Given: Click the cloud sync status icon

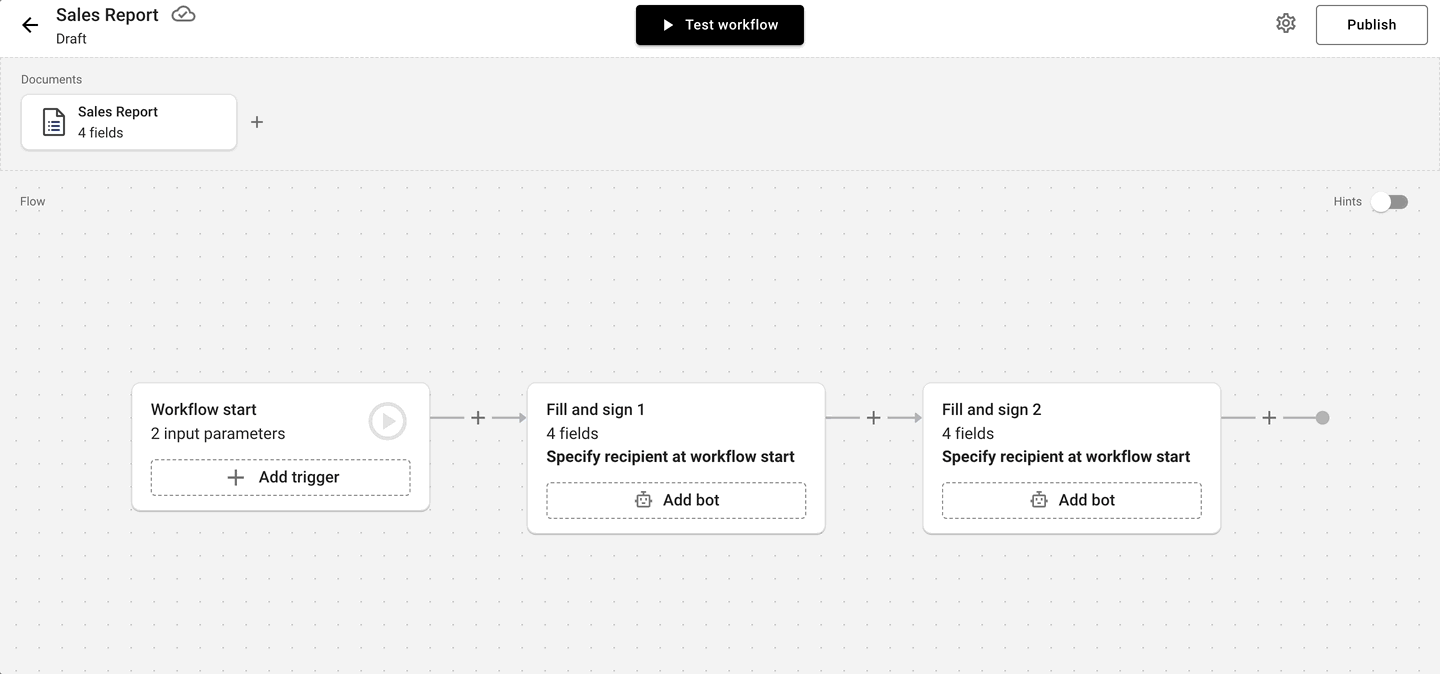Looking at the screenshot, I should coord(183,15).
